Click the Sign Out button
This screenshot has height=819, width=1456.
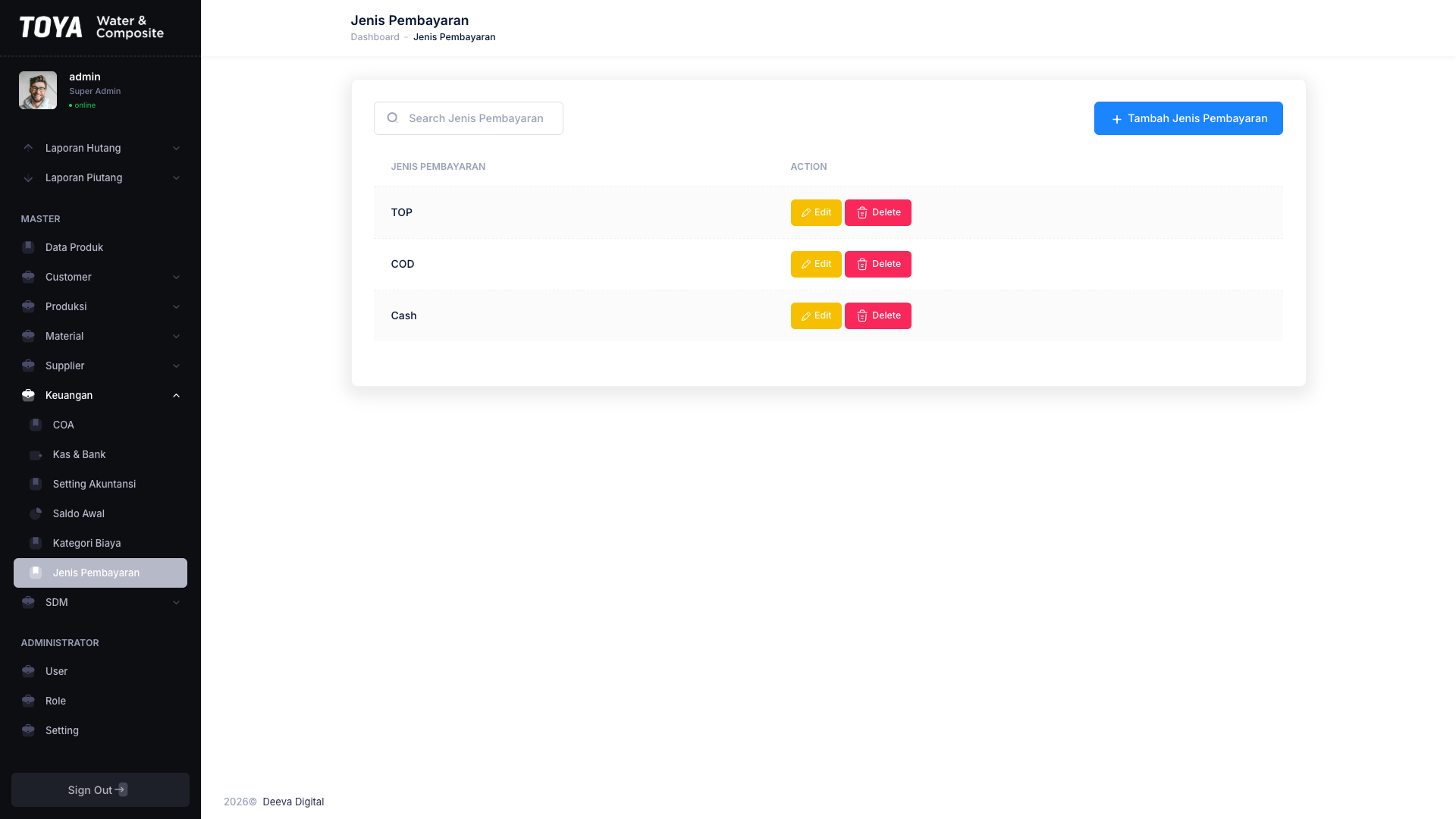[x=100, y=789]
